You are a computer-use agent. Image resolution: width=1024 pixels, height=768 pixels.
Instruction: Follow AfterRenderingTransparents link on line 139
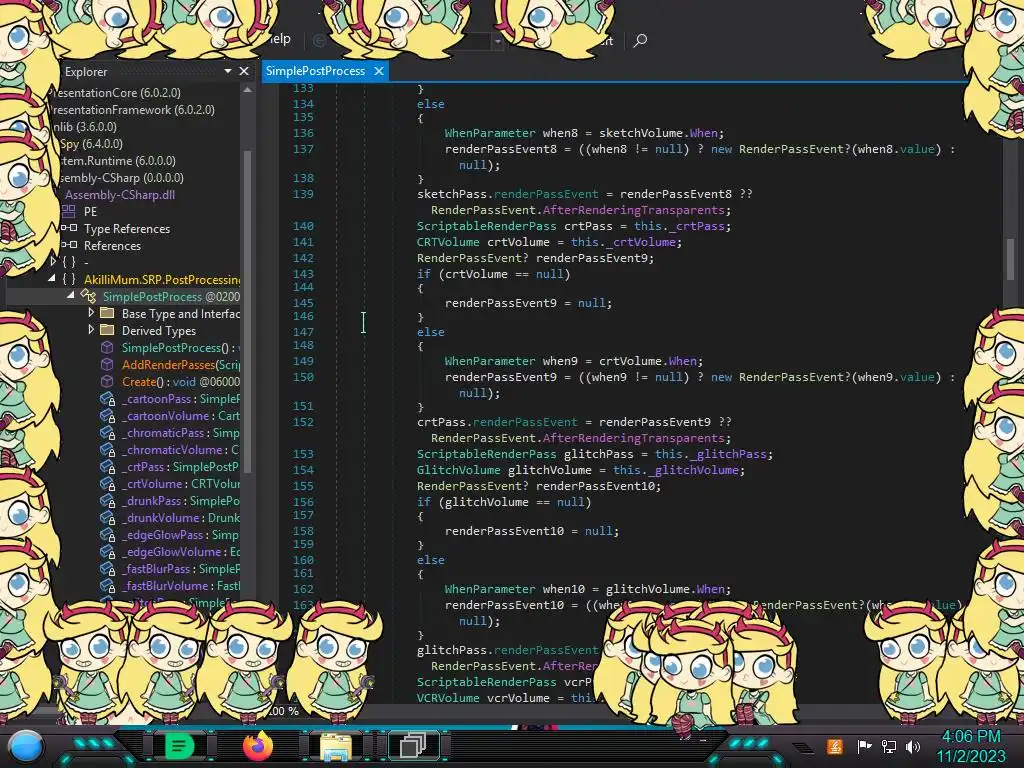coord(633,210)
